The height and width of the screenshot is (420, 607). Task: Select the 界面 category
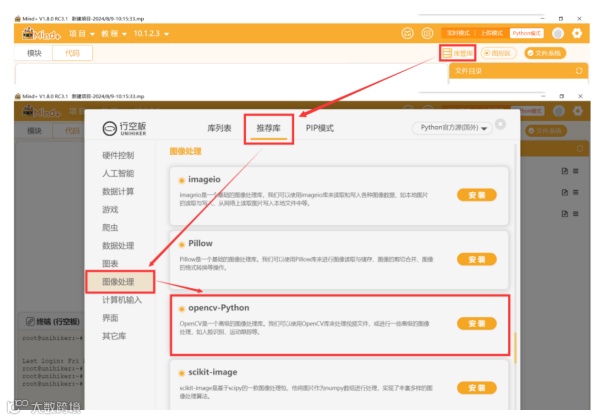pyautogui.click(x=110, y=318)
